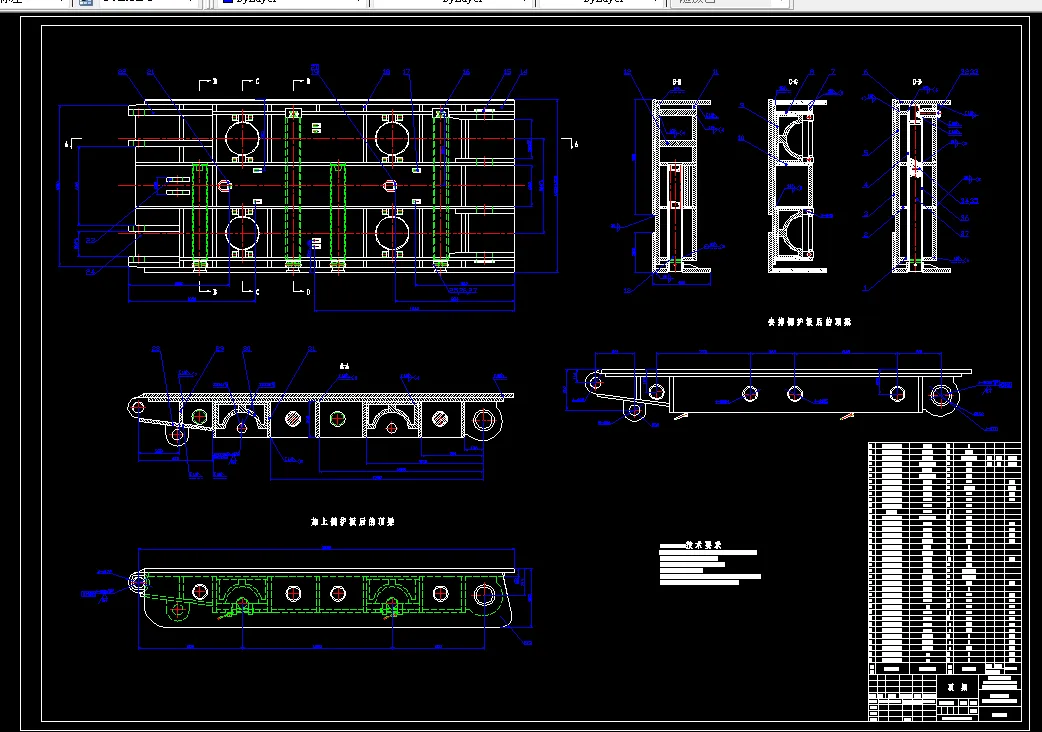Select callout number 18 on plan view
1042x732 pixels.
pyautogui.click(x=386, y=72)
